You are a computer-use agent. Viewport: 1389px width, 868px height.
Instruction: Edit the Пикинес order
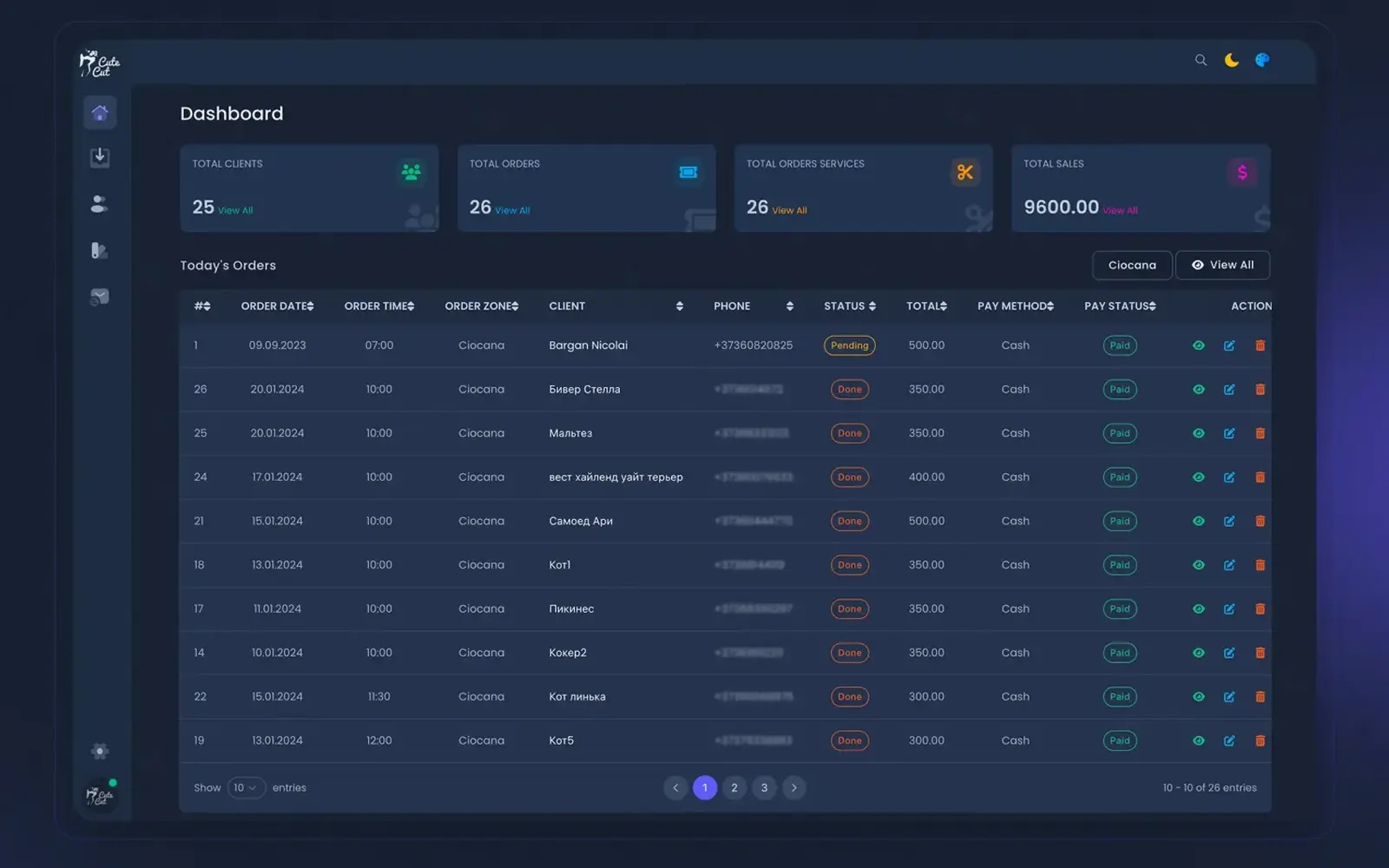point(1229,609)
